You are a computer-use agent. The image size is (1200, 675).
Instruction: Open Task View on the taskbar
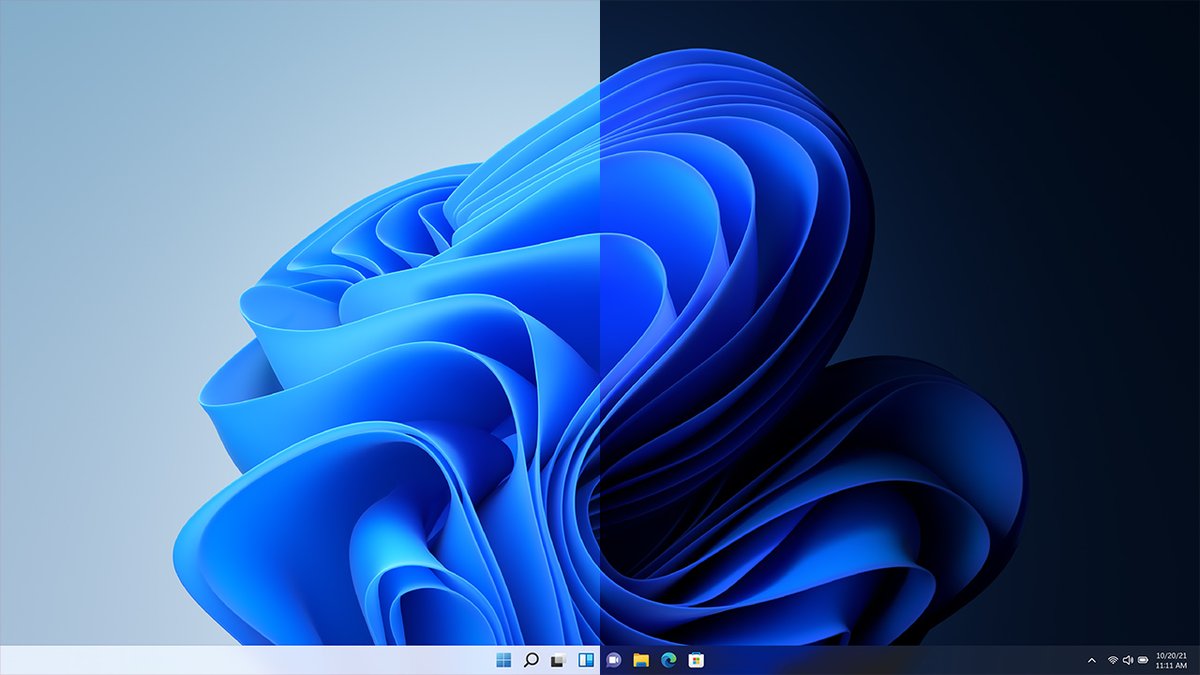click(x=559, y=660)
